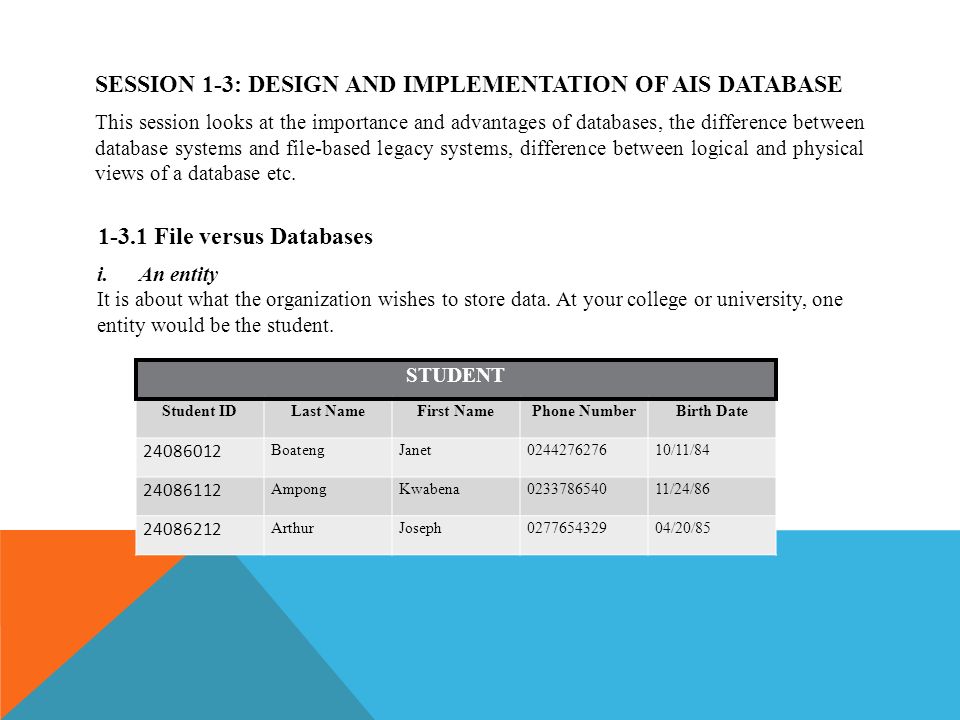Click birth date 04/20/85
The width and height of the screenshot is (960, 720).
(x=682, y=528)
